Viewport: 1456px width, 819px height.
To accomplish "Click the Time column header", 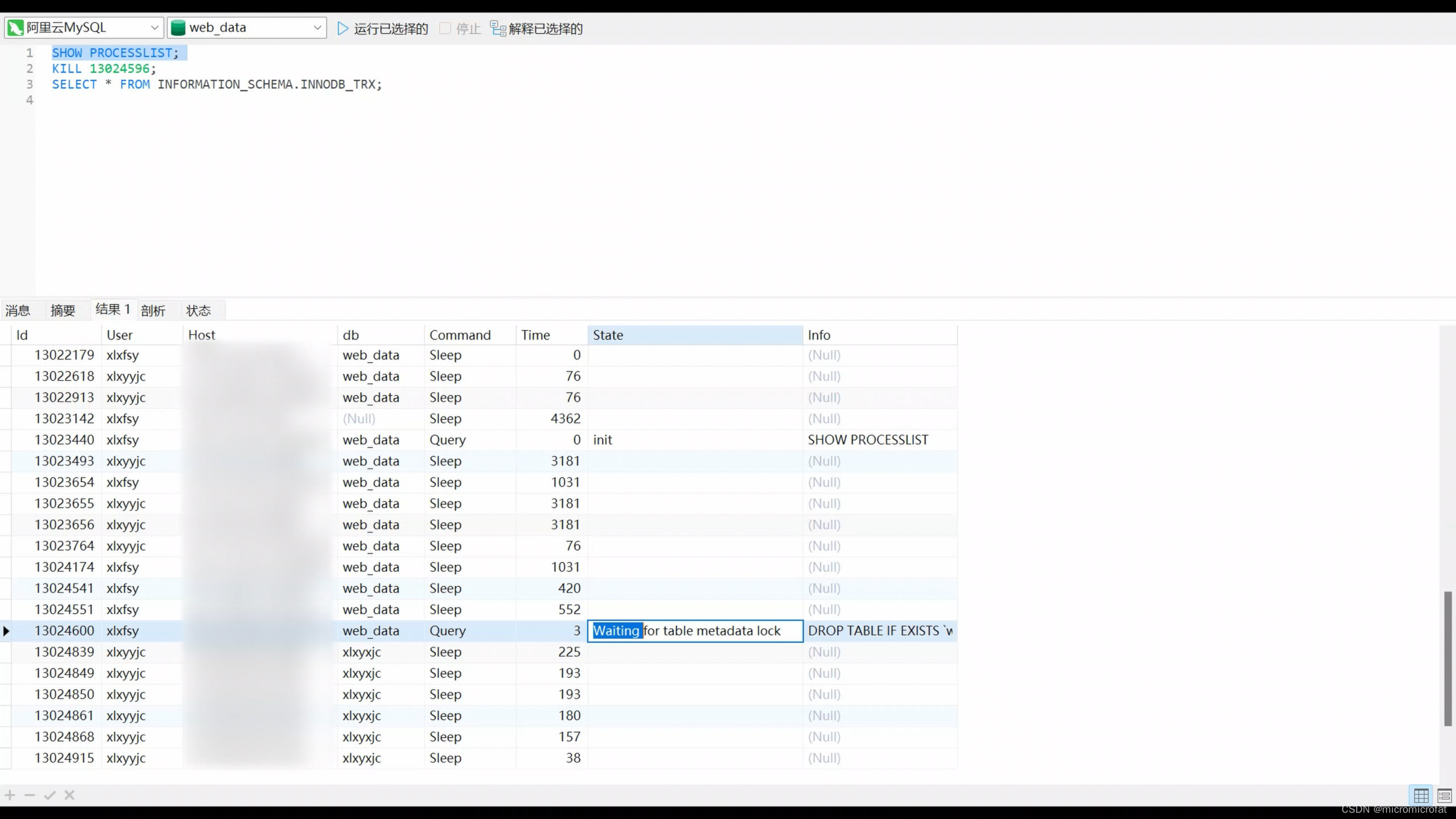I will tap(552, 335).
